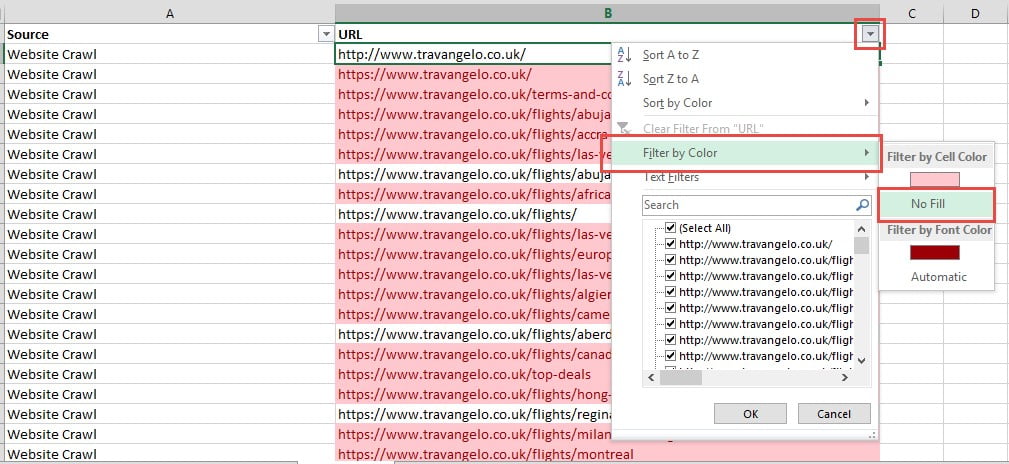
Task: Open the Source column filter dropdown
Action: click(x=326, y=35)
